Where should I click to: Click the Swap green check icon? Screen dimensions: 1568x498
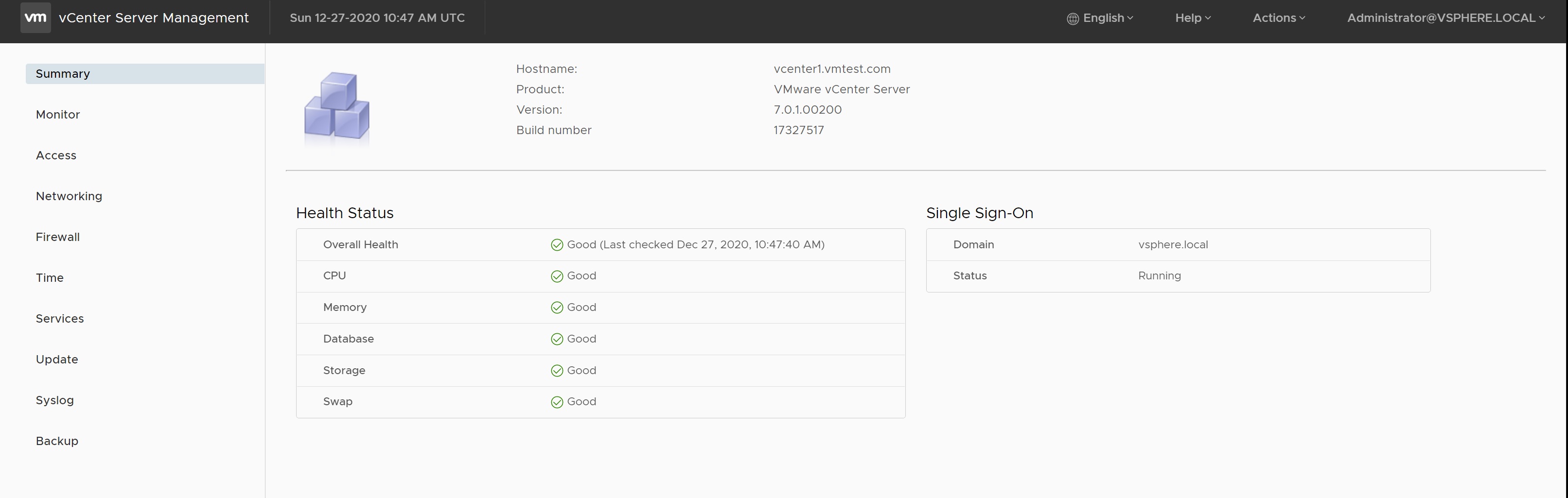click(x=557, y=402)
